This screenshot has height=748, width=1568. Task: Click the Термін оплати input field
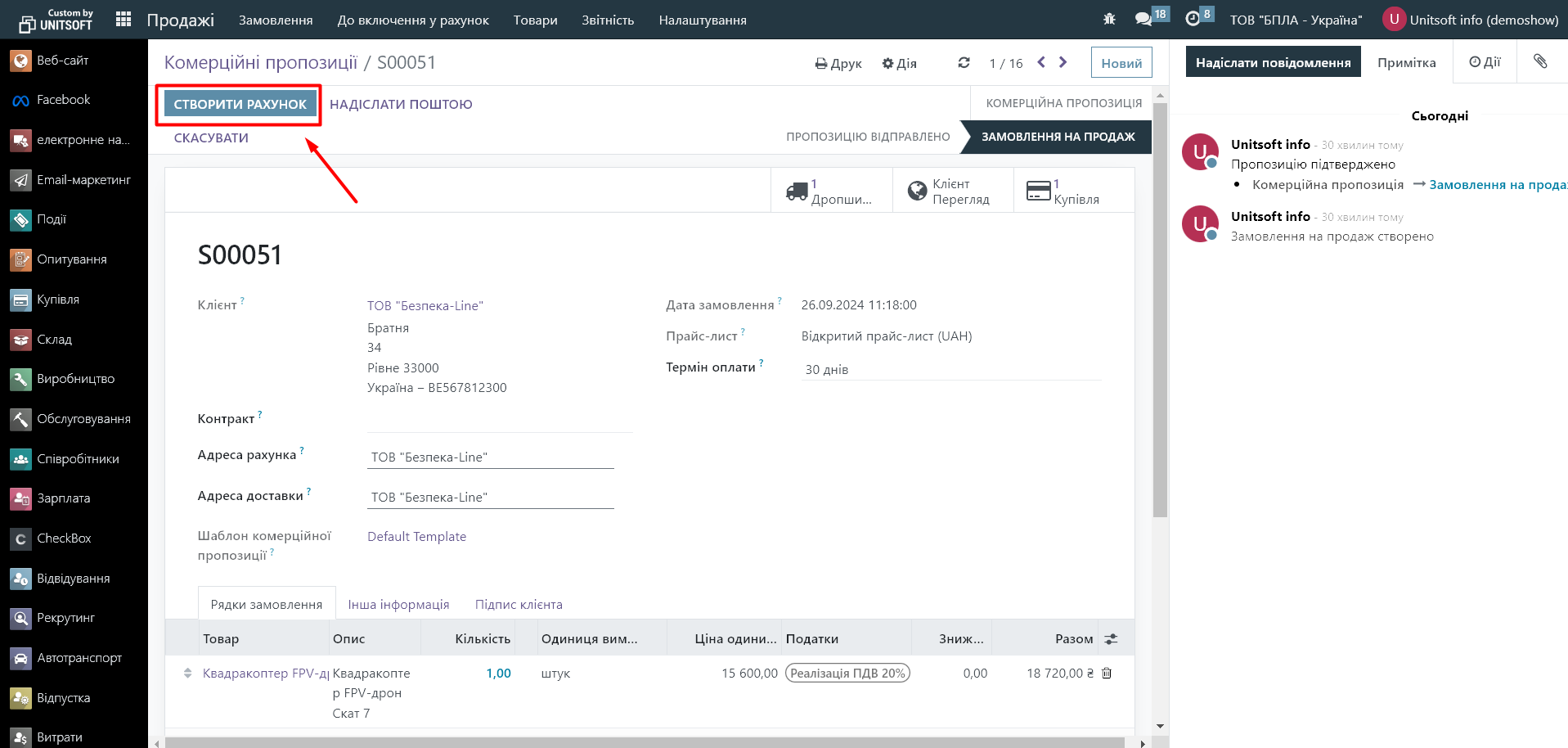point(950,369)
